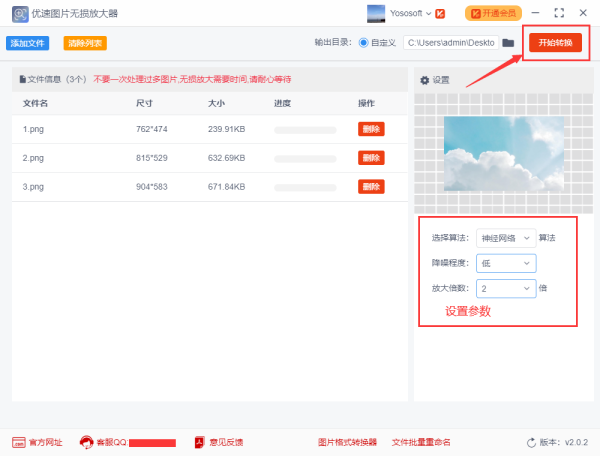
Task: Click the app logo in title bar
Action: click(x=19, y=13)
